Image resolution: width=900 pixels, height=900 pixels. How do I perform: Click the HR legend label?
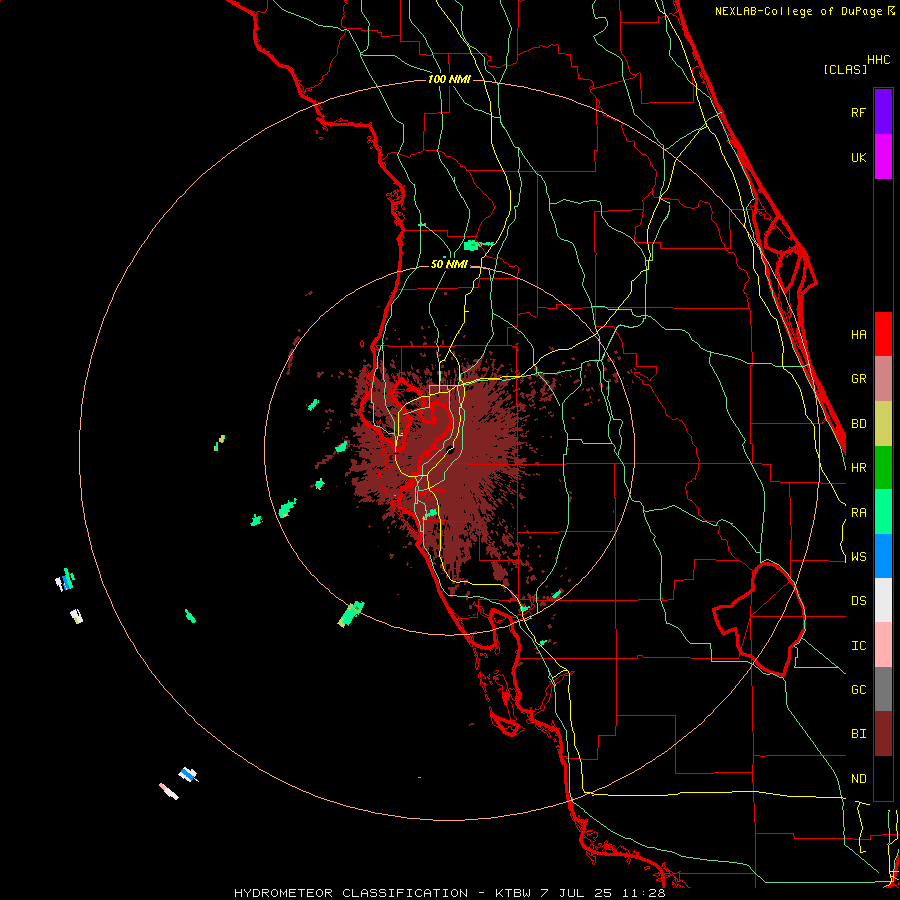pos(858,468)
